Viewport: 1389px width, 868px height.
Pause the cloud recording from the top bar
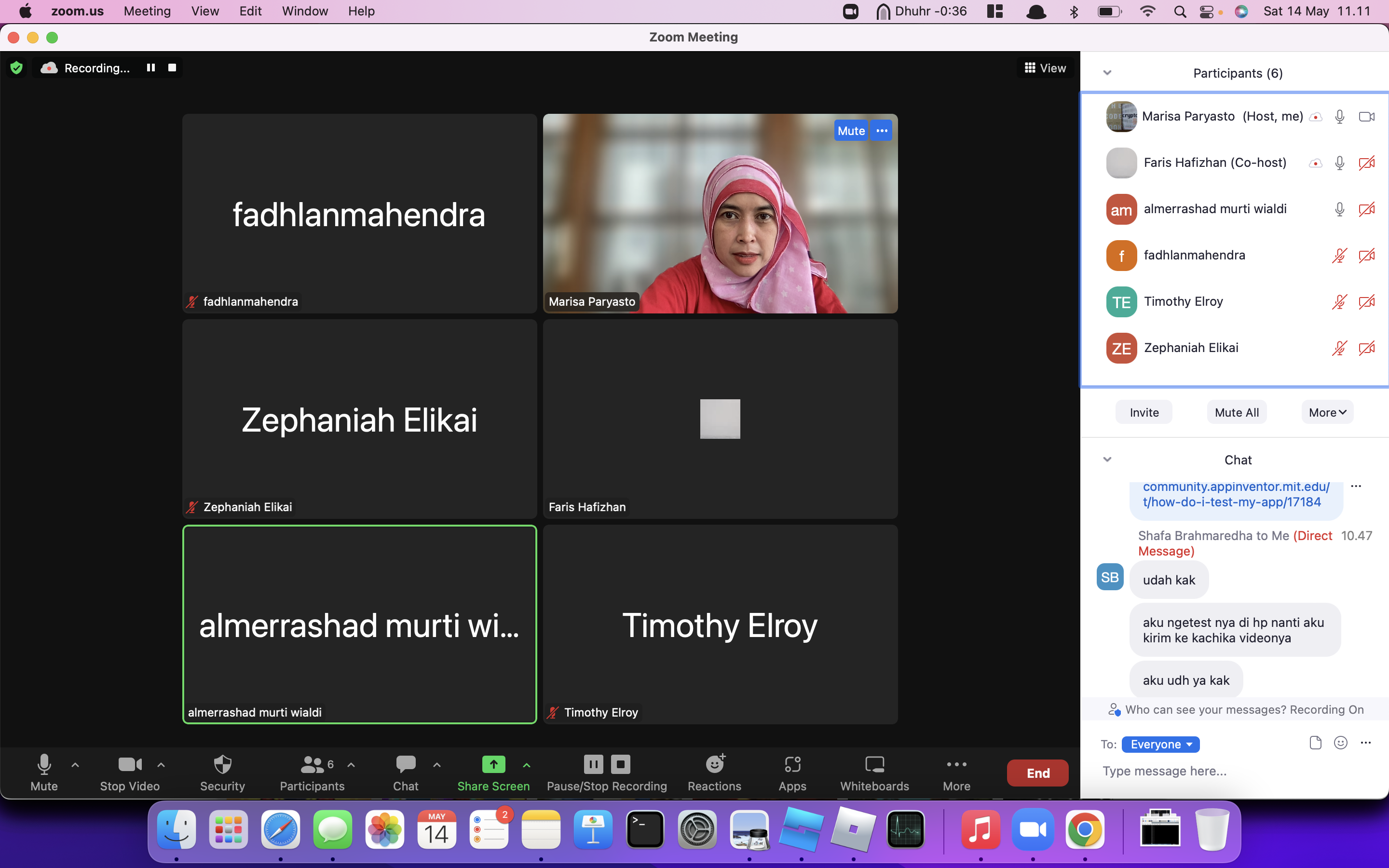(151, 68)
